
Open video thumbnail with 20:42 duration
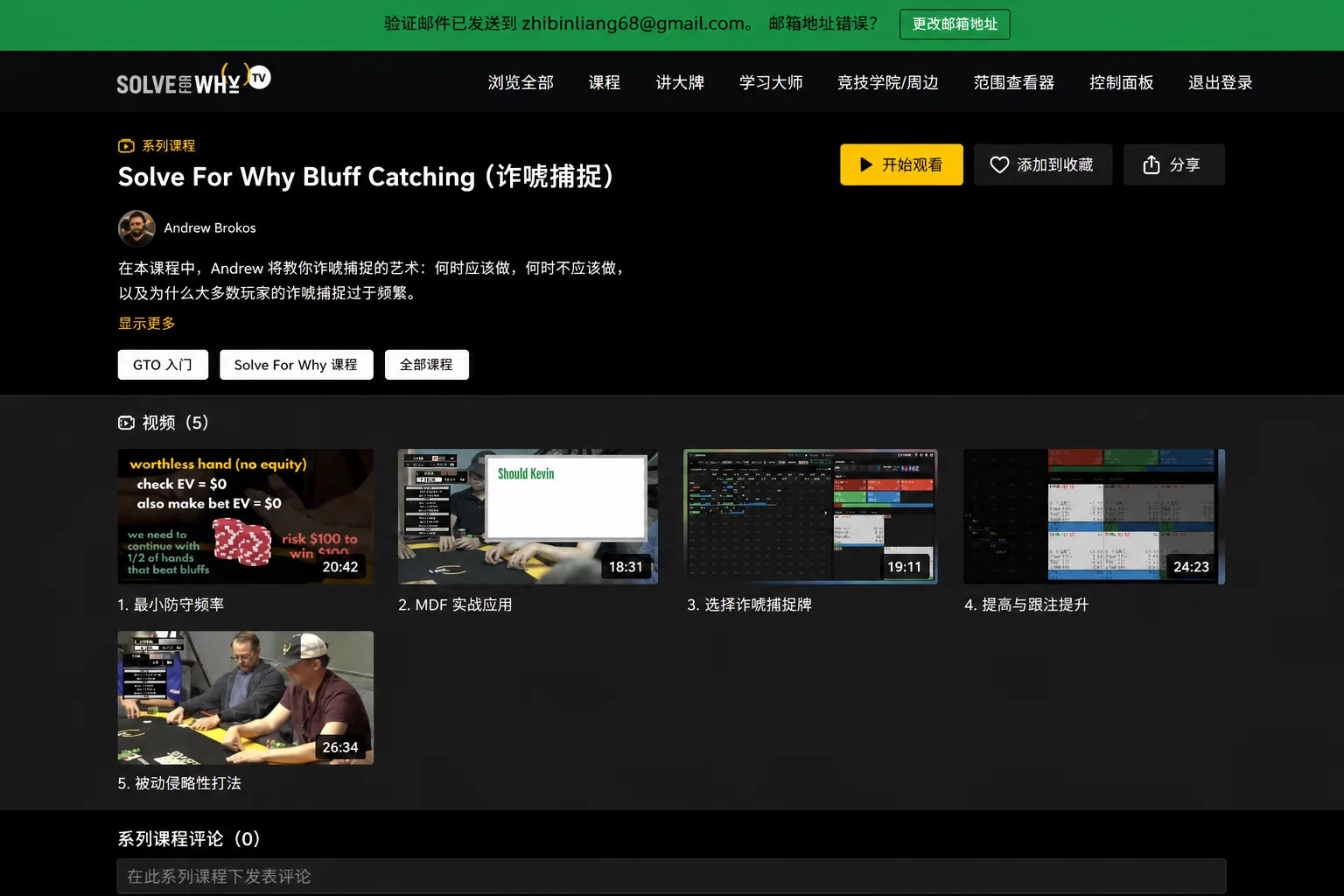(x=246, y=516)
